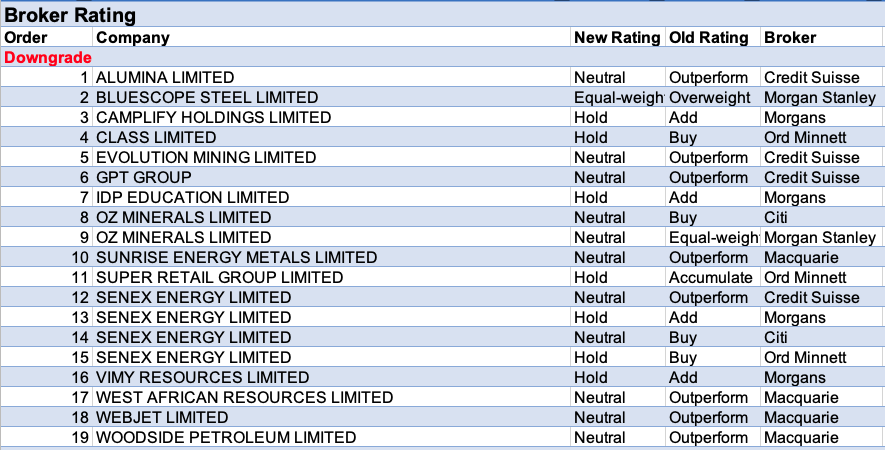Click the Accumulate old rating cell
Screen dimensions: 885x450
[710, 277]
